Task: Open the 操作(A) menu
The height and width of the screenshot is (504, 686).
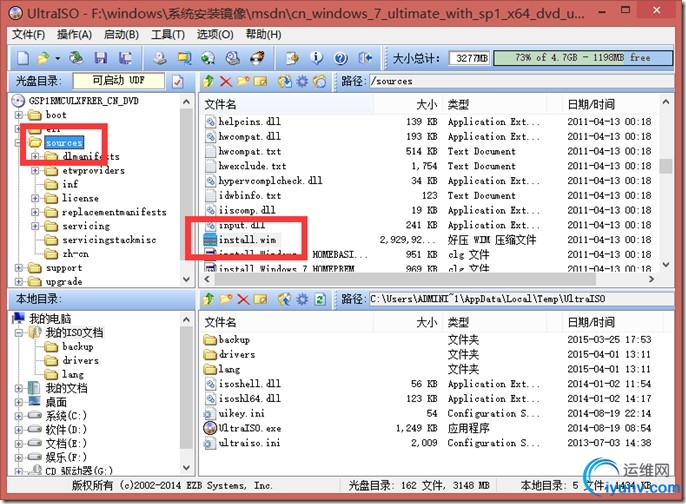Action: click(x=74, y=35)
